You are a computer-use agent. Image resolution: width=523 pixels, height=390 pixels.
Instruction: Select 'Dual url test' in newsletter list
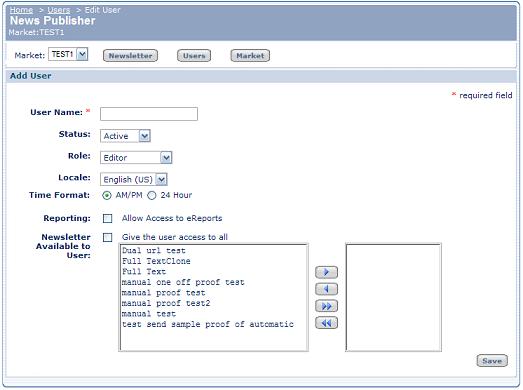[213, 251]
